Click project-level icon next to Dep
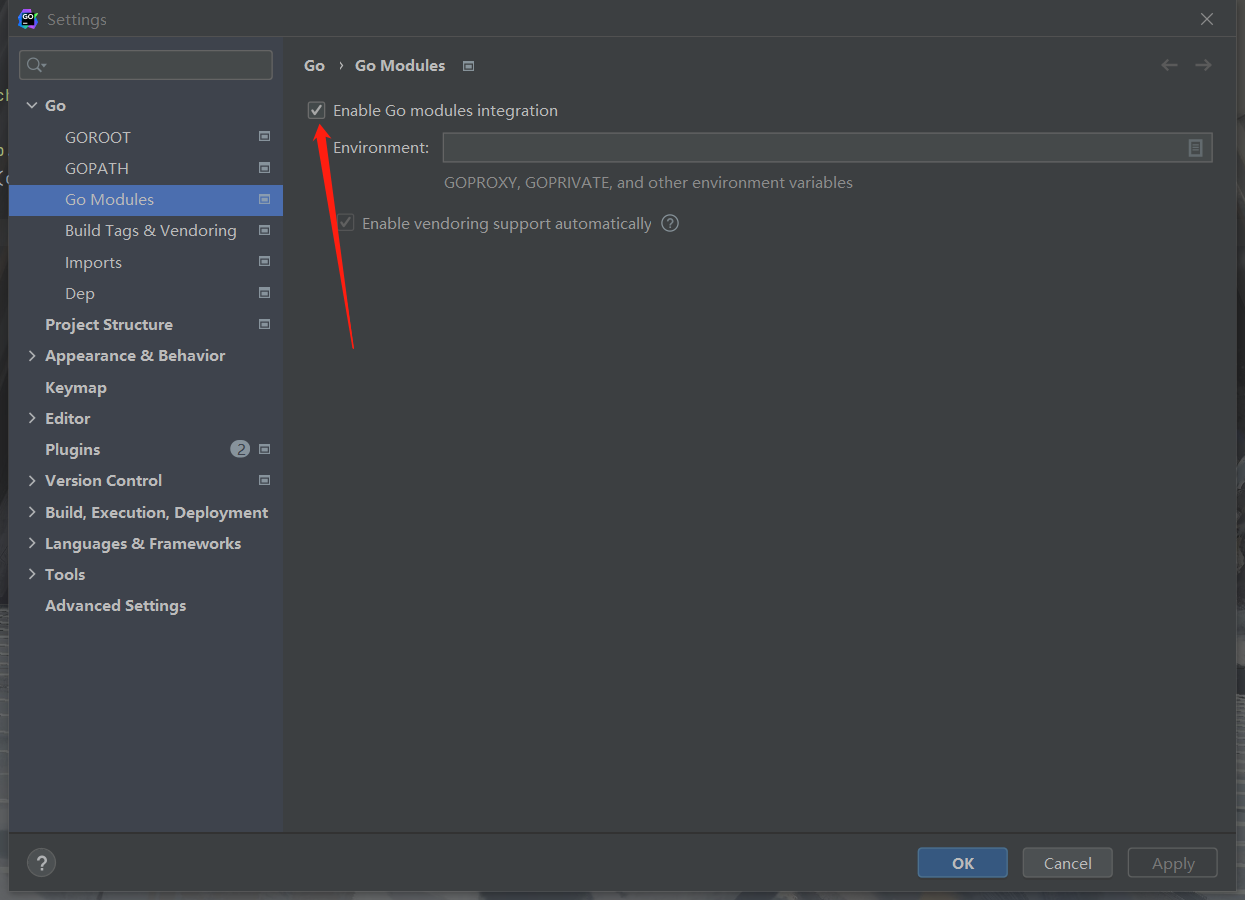This screenshot has width=1245, height=900. coord(264,293)
